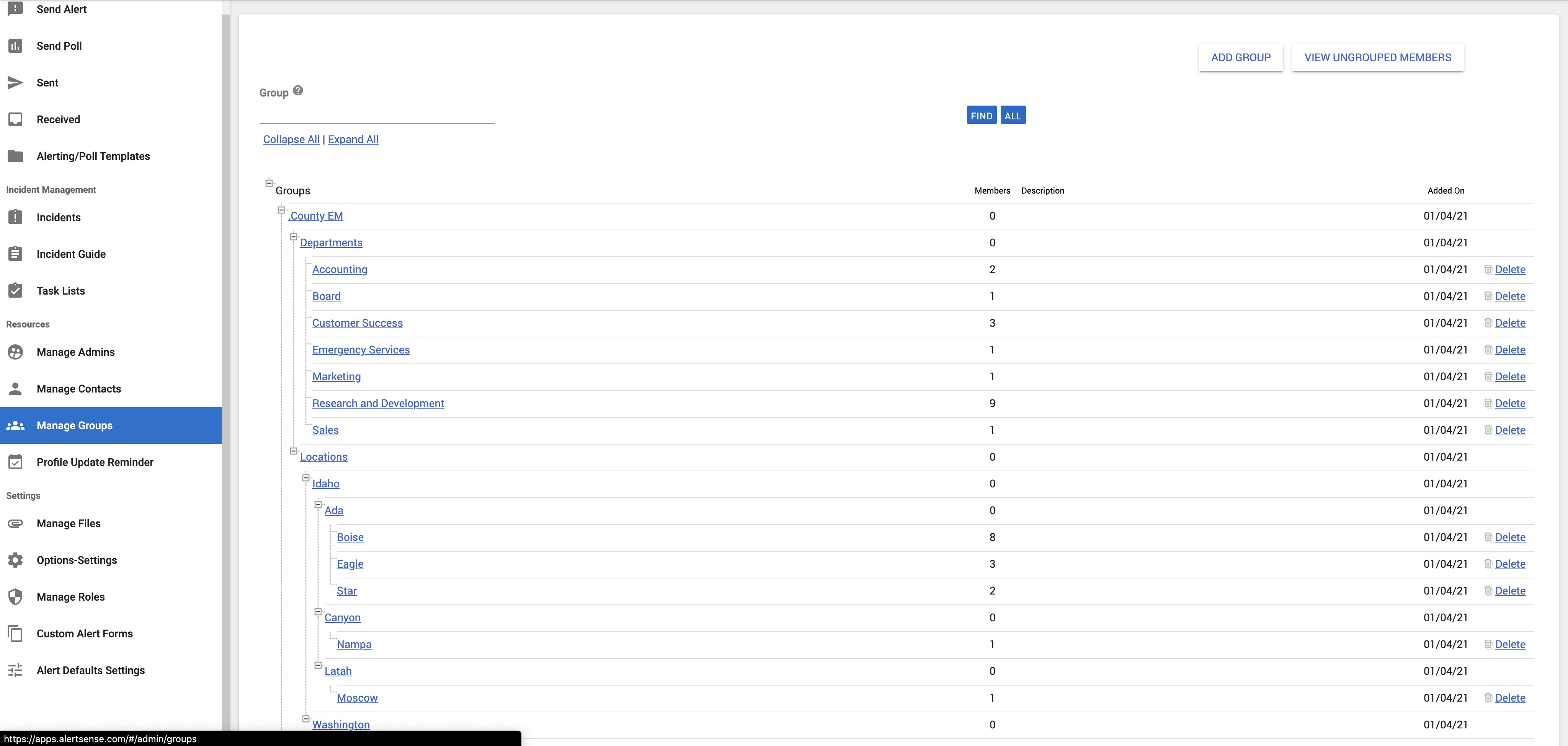Collapse the Latah tree node

pos(318,665)
